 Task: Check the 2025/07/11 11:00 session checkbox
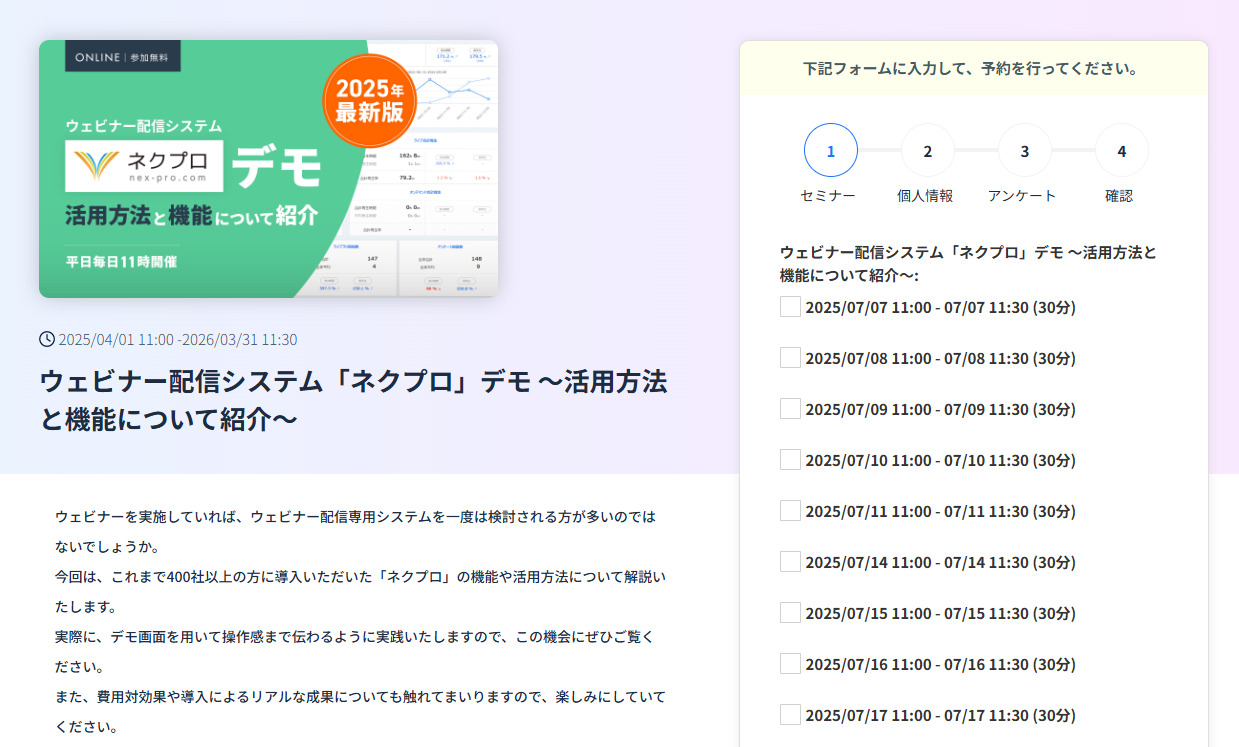790,511
